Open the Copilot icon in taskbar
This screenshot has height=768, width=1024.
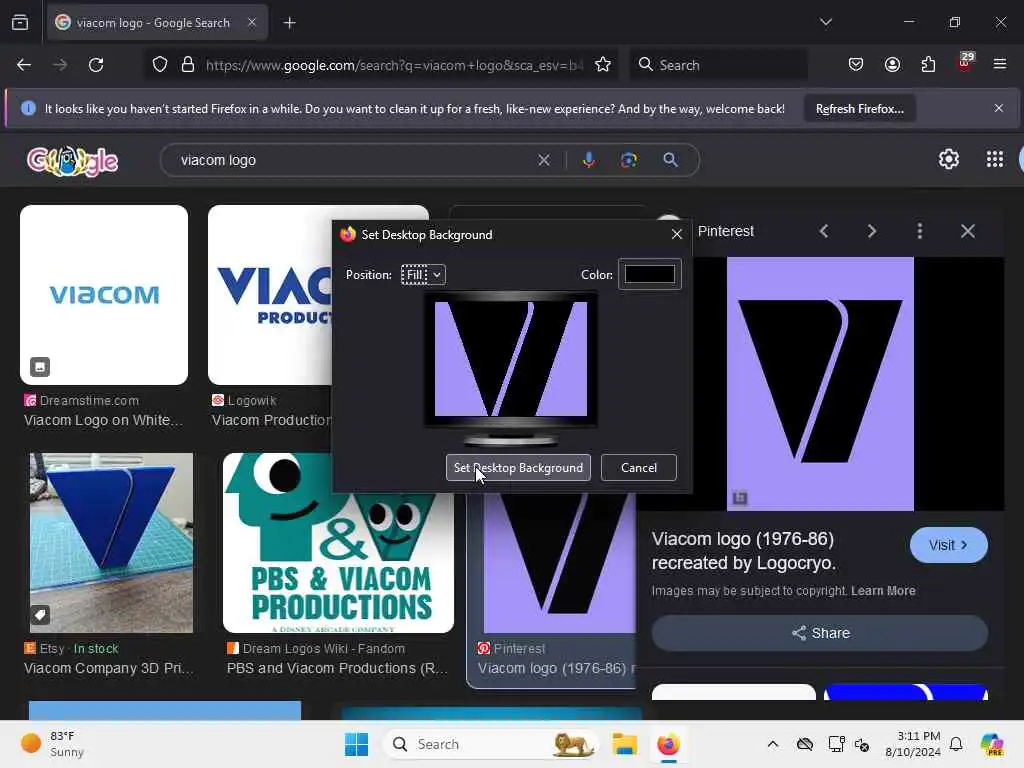point(992,744)
